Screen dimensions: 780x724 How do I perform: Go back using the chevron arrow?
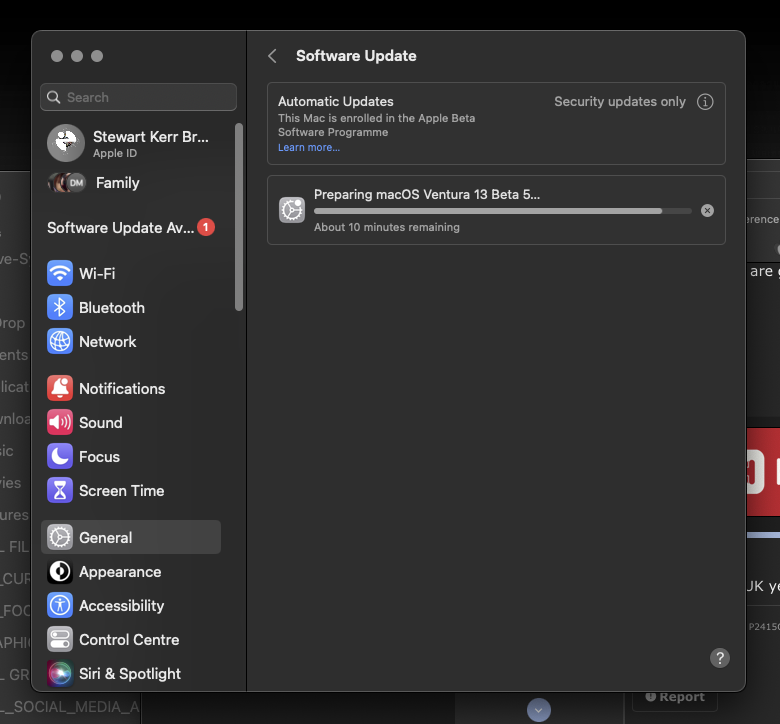pos(273,56)
